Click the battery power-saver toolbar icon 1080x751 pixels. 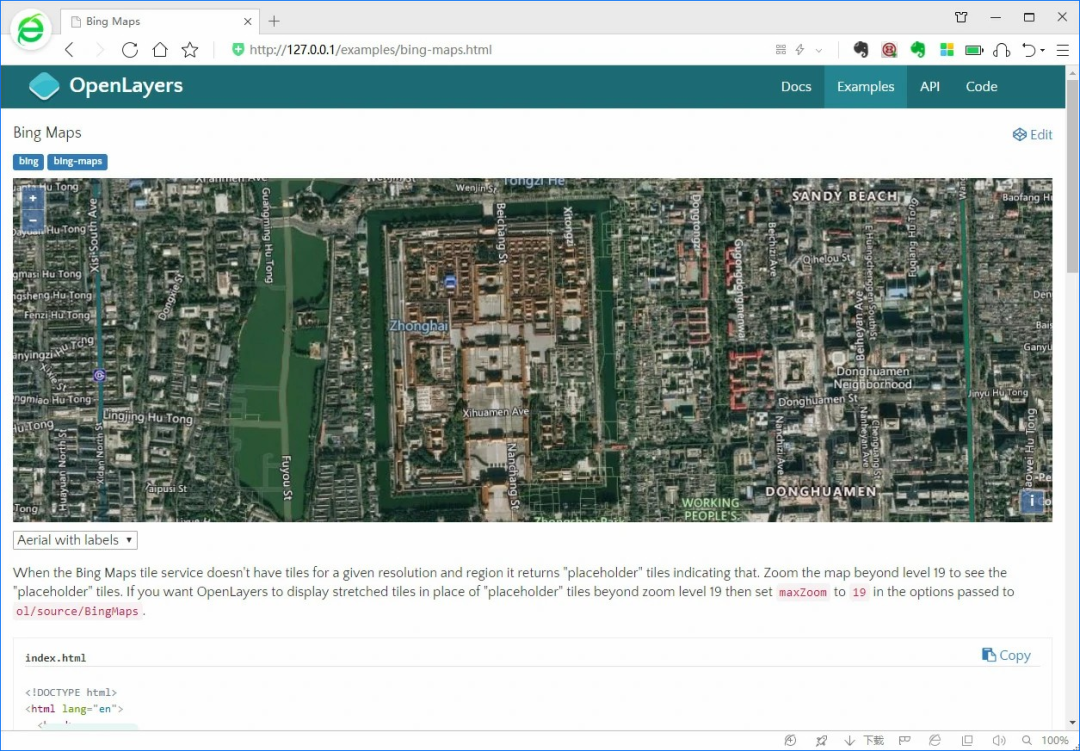point(974,49)
